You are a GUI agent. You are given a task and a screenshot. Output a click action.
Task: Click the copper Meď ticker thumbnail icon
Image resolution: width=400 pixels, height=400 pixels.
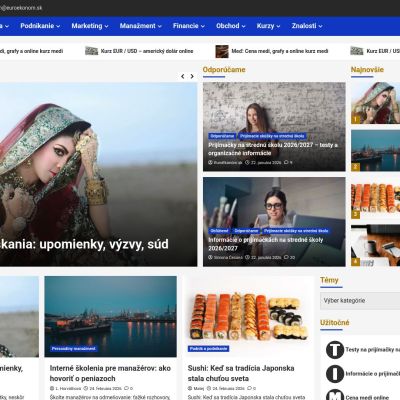coord(222,51)
